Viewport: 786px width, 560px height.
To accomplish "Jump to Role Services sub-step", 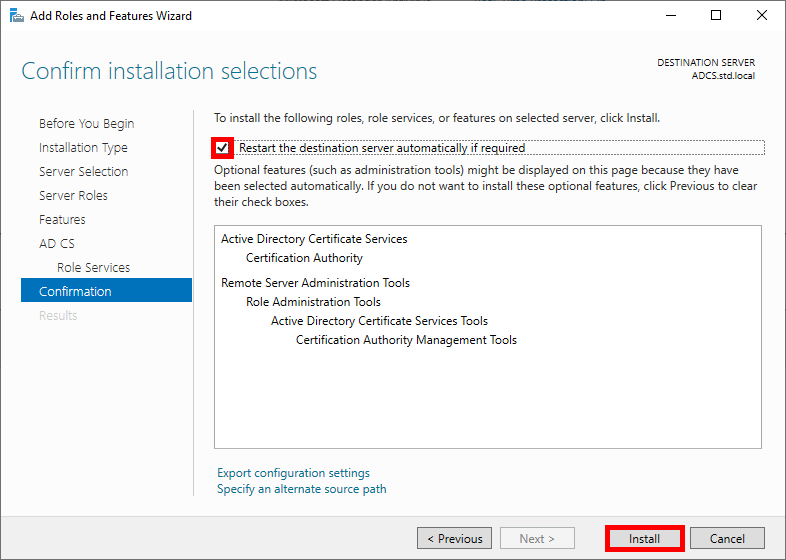I will (93, 268).
